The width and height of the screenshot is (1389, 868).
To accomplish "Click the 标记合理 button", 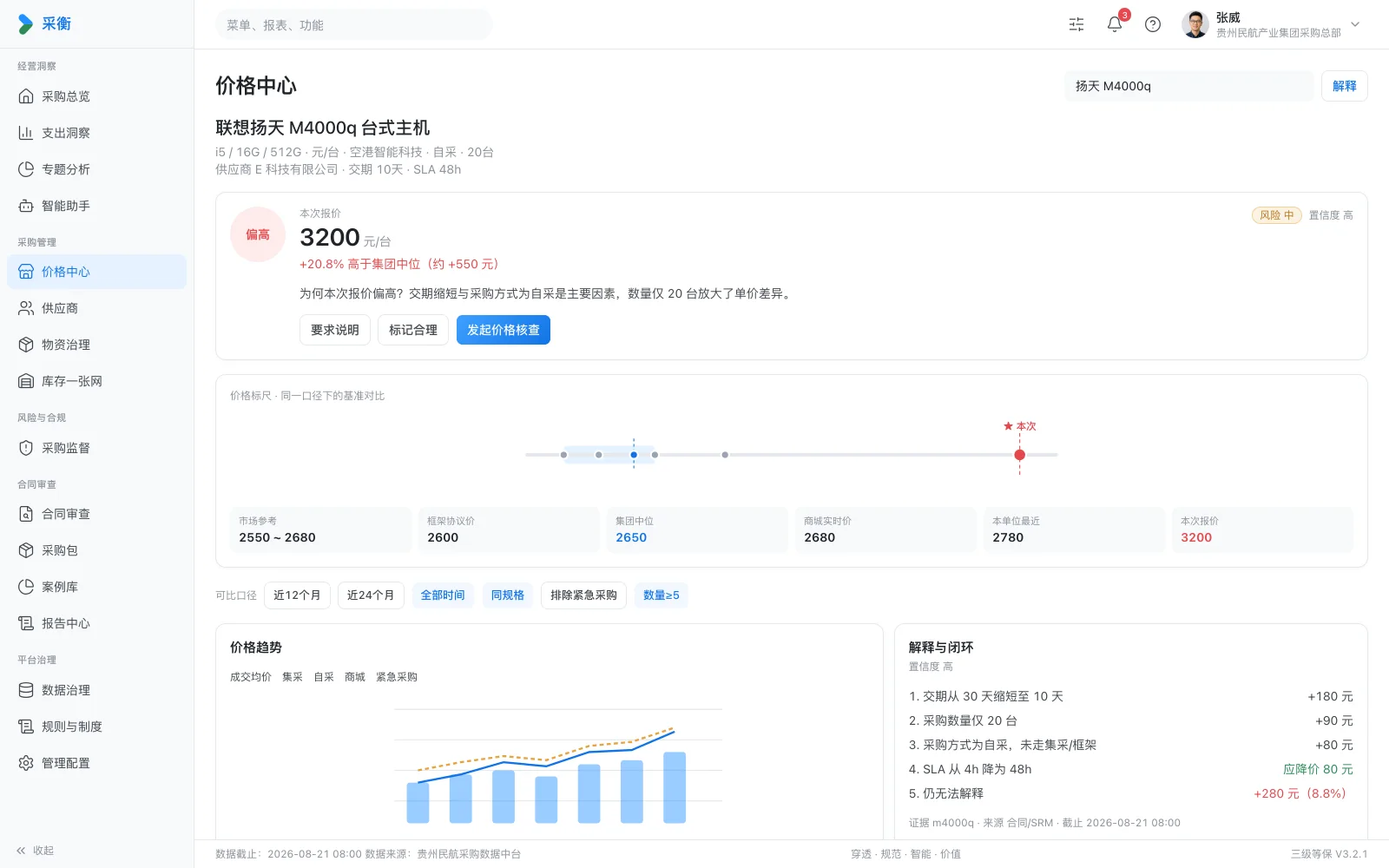I will 413,330.
